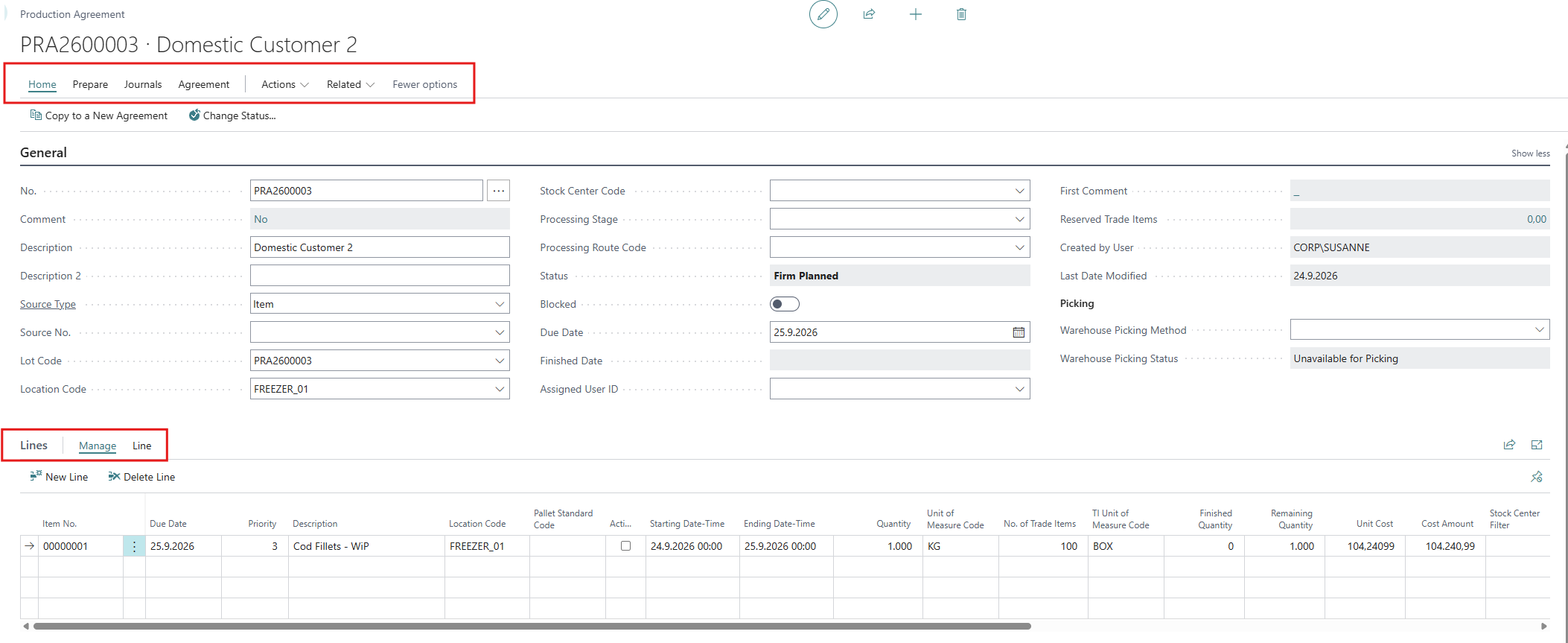Image resolution: width=1568 pixels, height=643 pixels.
Task: Expand the Processing Stage dropdown
Action: (1019, 219)
